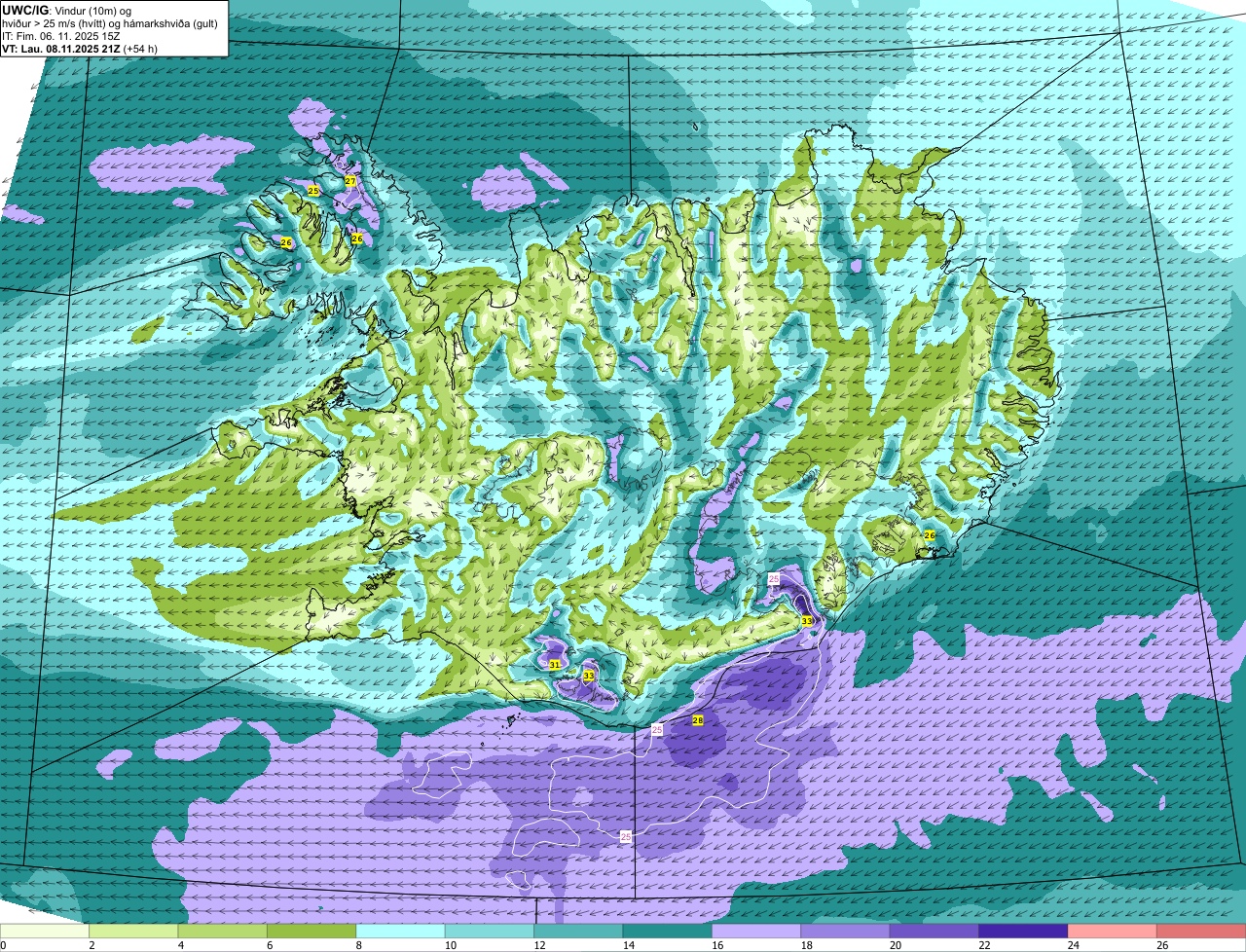The height and width of the screenshot is (952, 1246).
Task: Choose the green 6–8 m/s legend swatch
Action: pyautogui.click(x=311, y=931)
